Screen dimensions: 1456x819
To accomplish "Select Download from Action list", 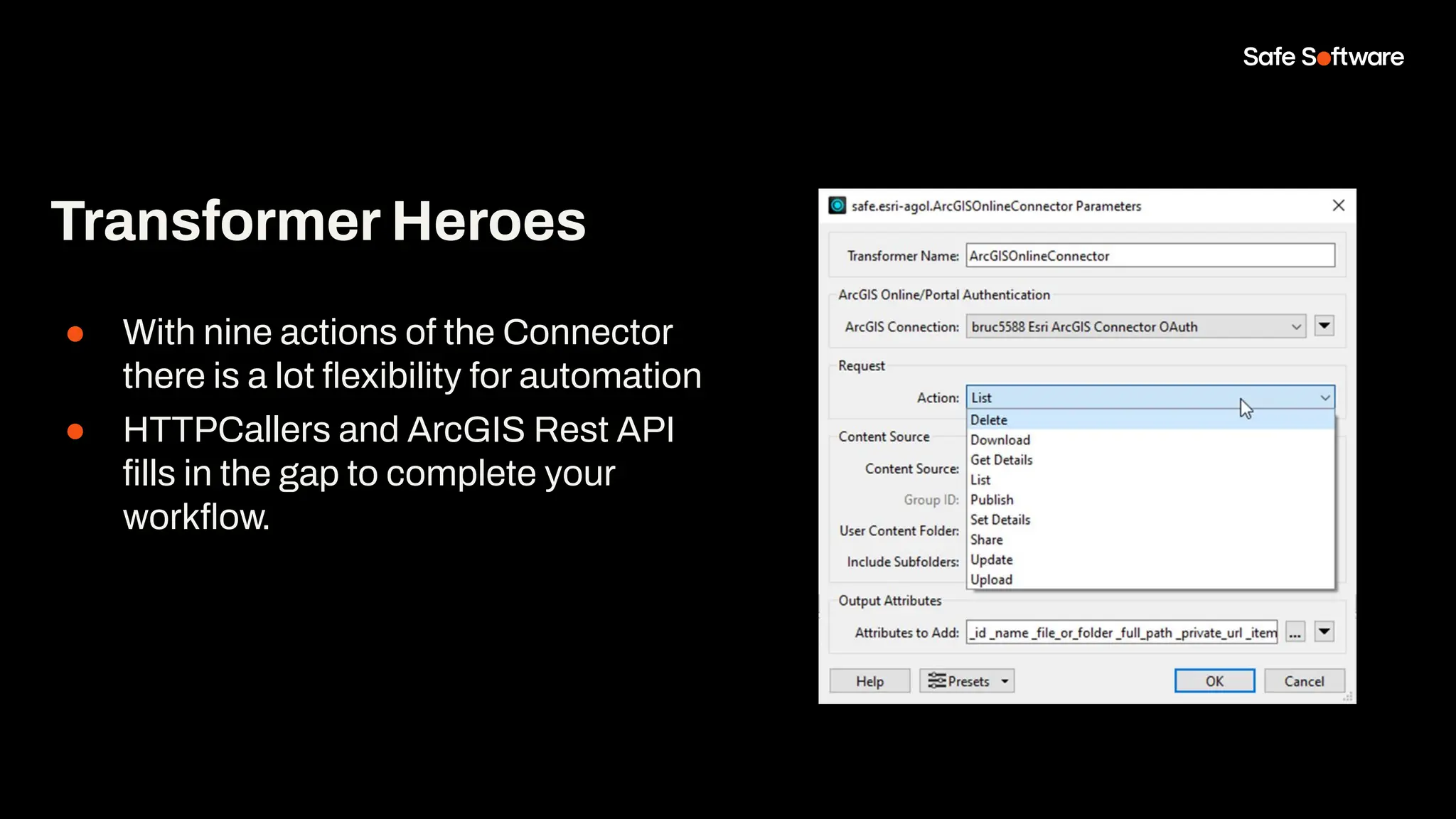I will tap(1150, 440).
